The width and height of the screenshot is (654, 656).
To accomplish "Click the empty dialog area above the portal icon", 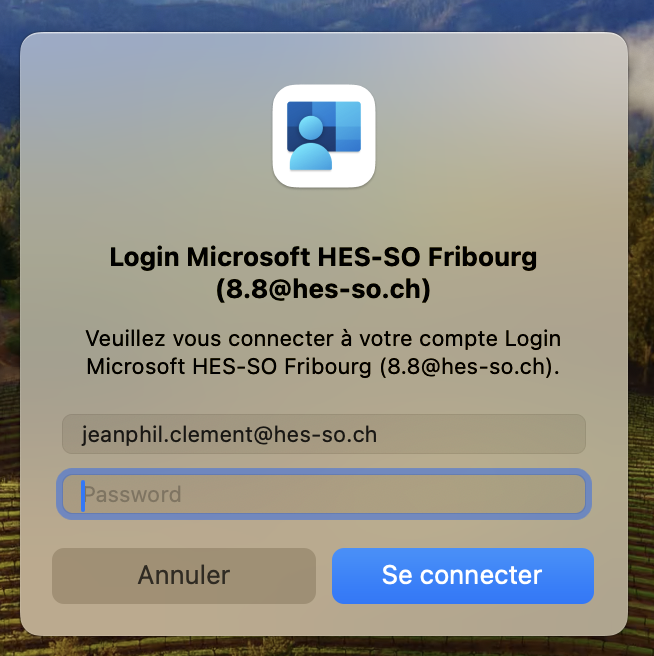I will click(324, 59).
